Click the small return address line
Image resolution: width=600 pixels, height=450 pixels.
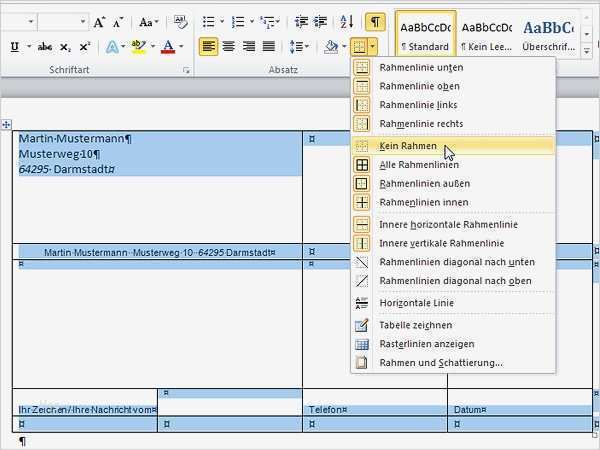pyautogui.click(x=160, y=253)
